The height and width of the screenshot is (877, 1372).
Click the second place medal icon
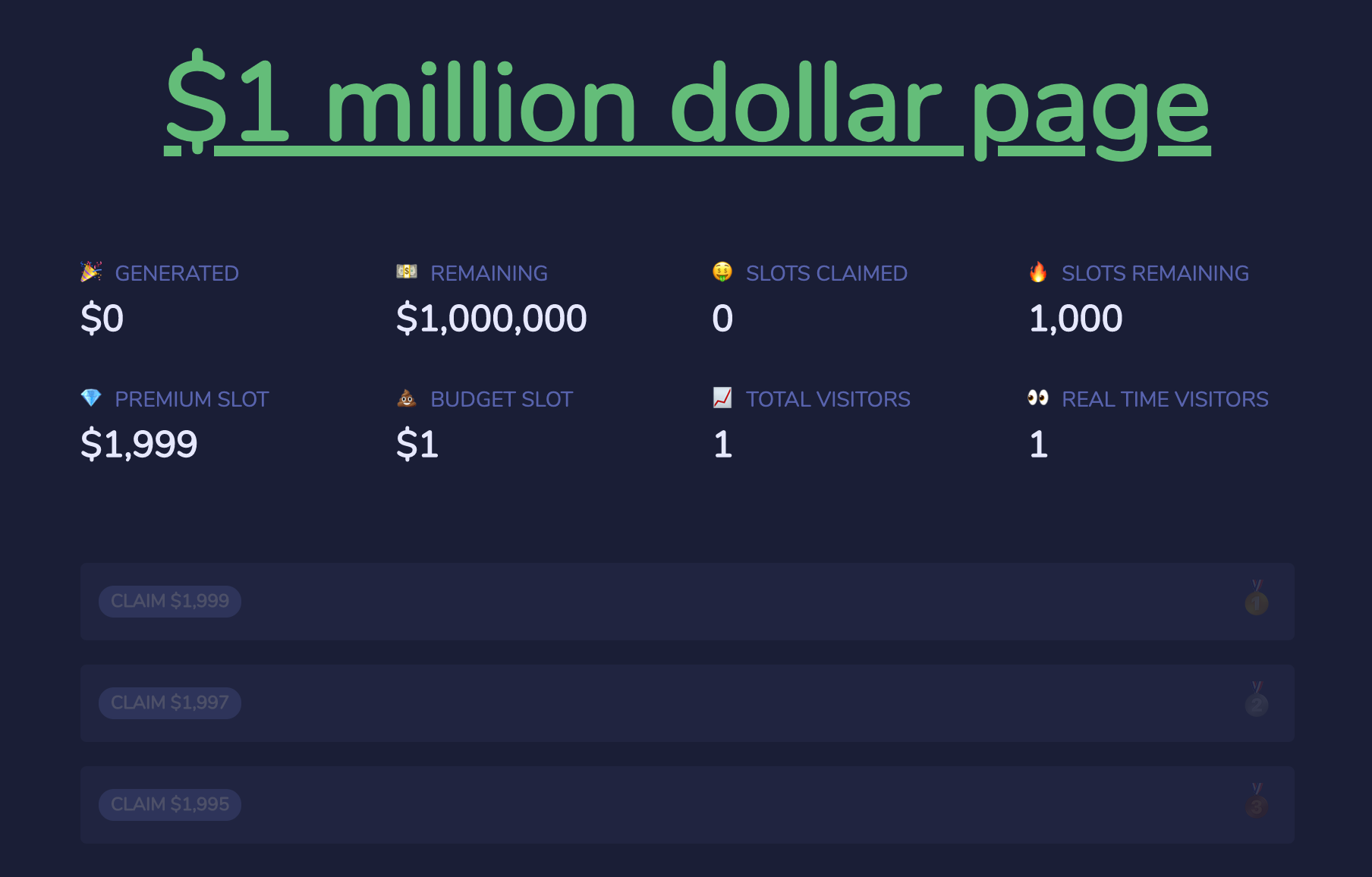pos(1257,699)
